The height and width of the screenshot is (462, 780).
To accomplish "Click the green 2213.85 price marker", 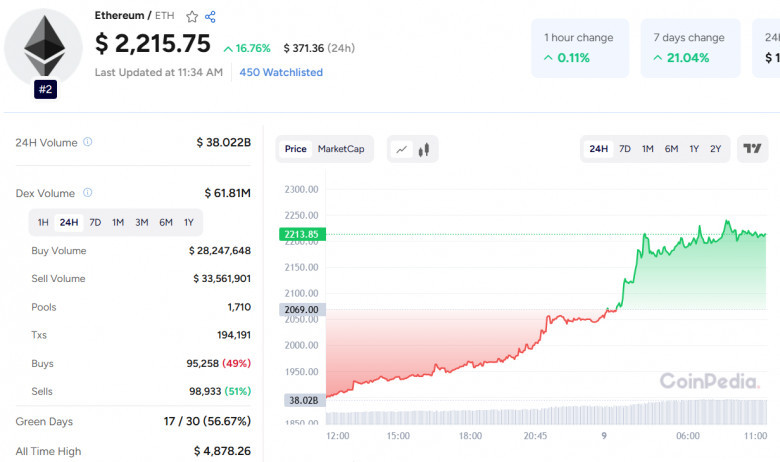I will click(x=302, y=234).
